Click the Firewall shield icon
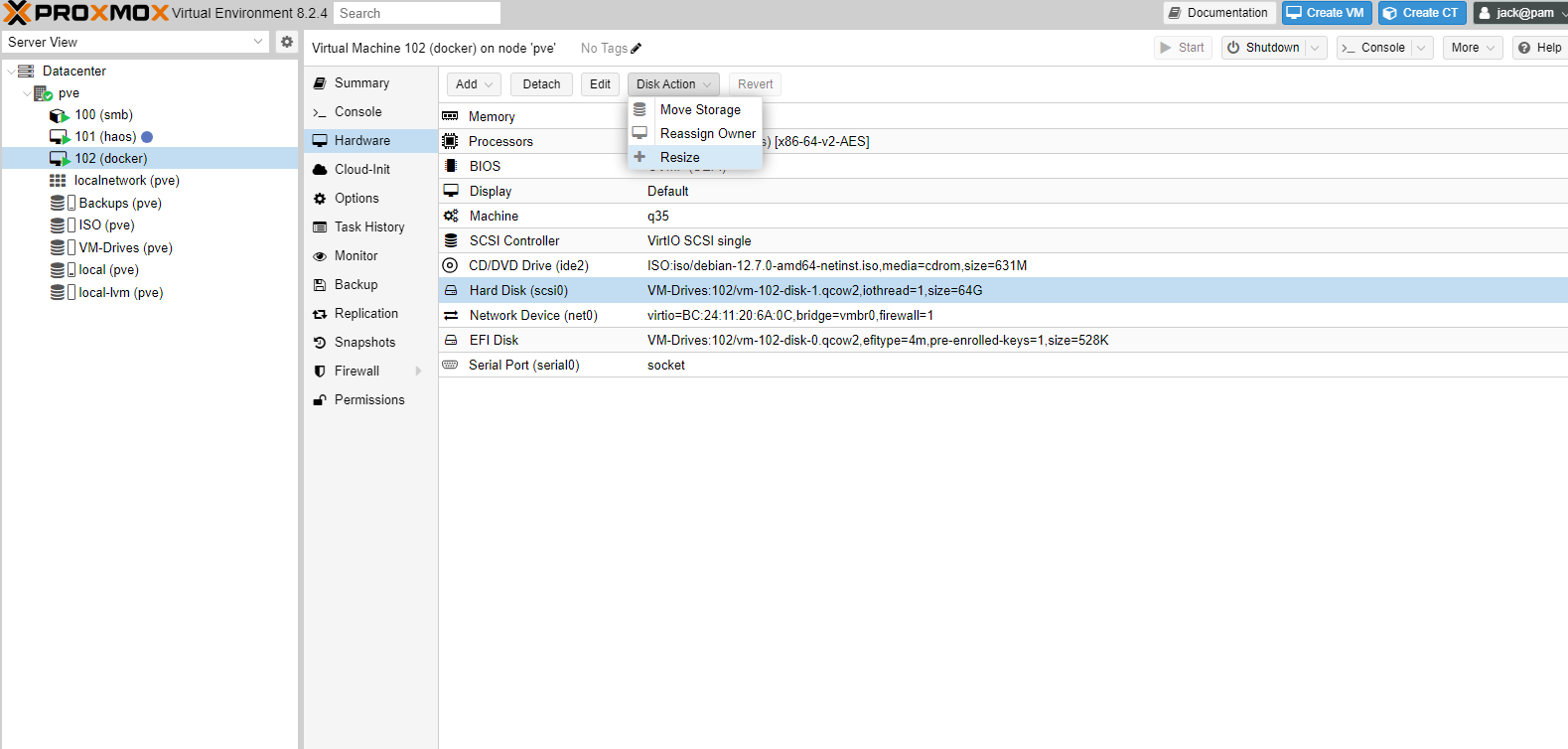 (x=320, y=372)
